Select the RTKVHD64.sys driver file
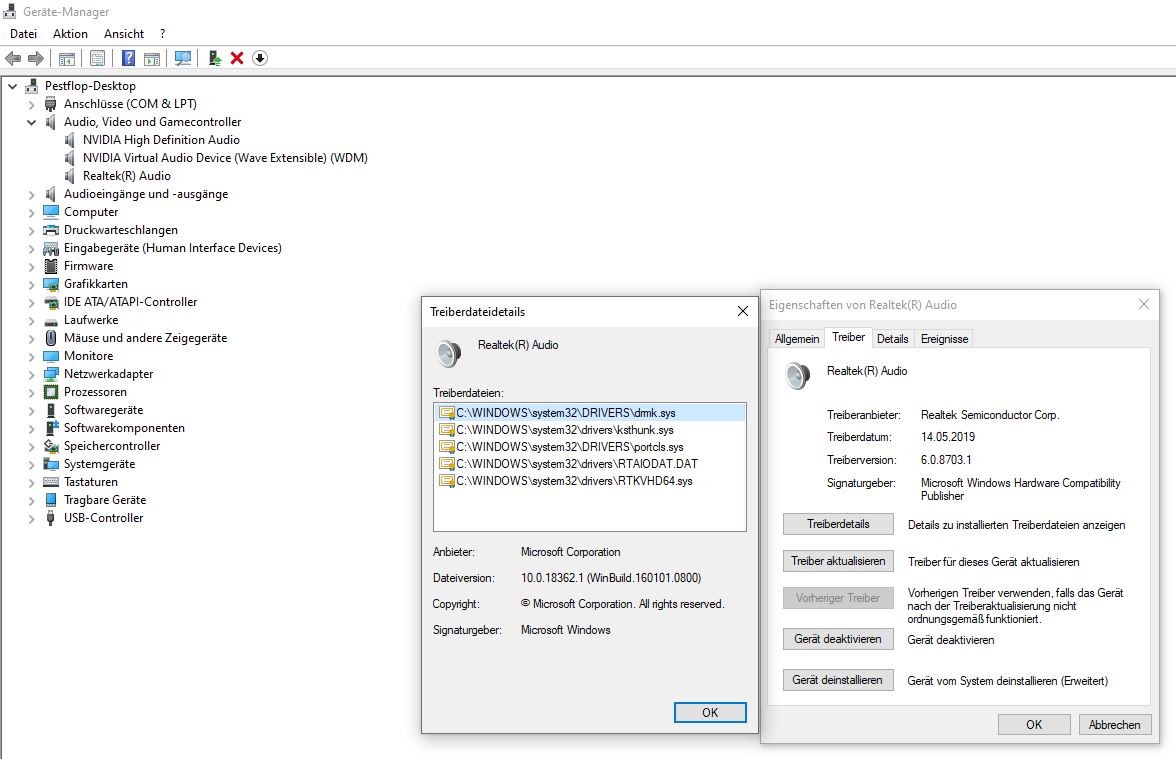 590,482
